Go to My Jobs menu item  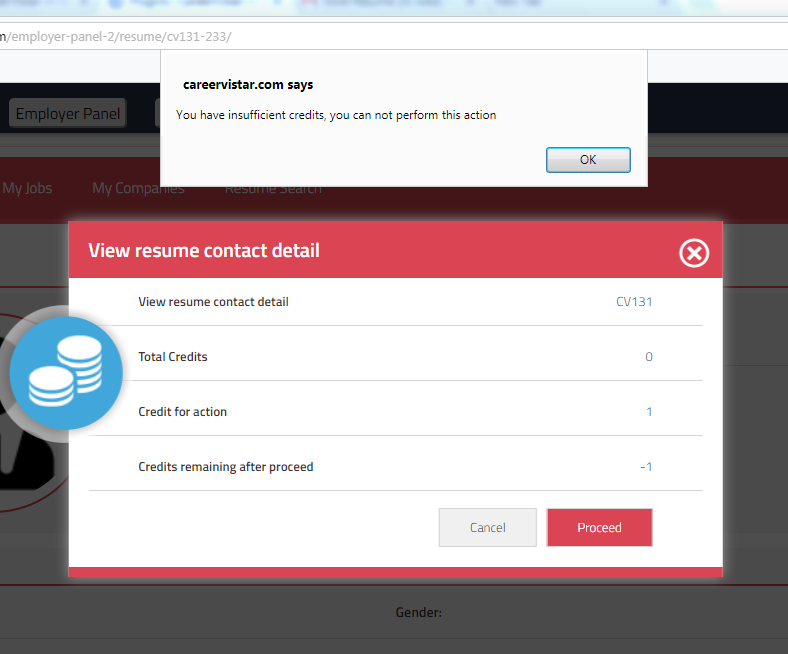pyautogui.click(x=27, y=188)
